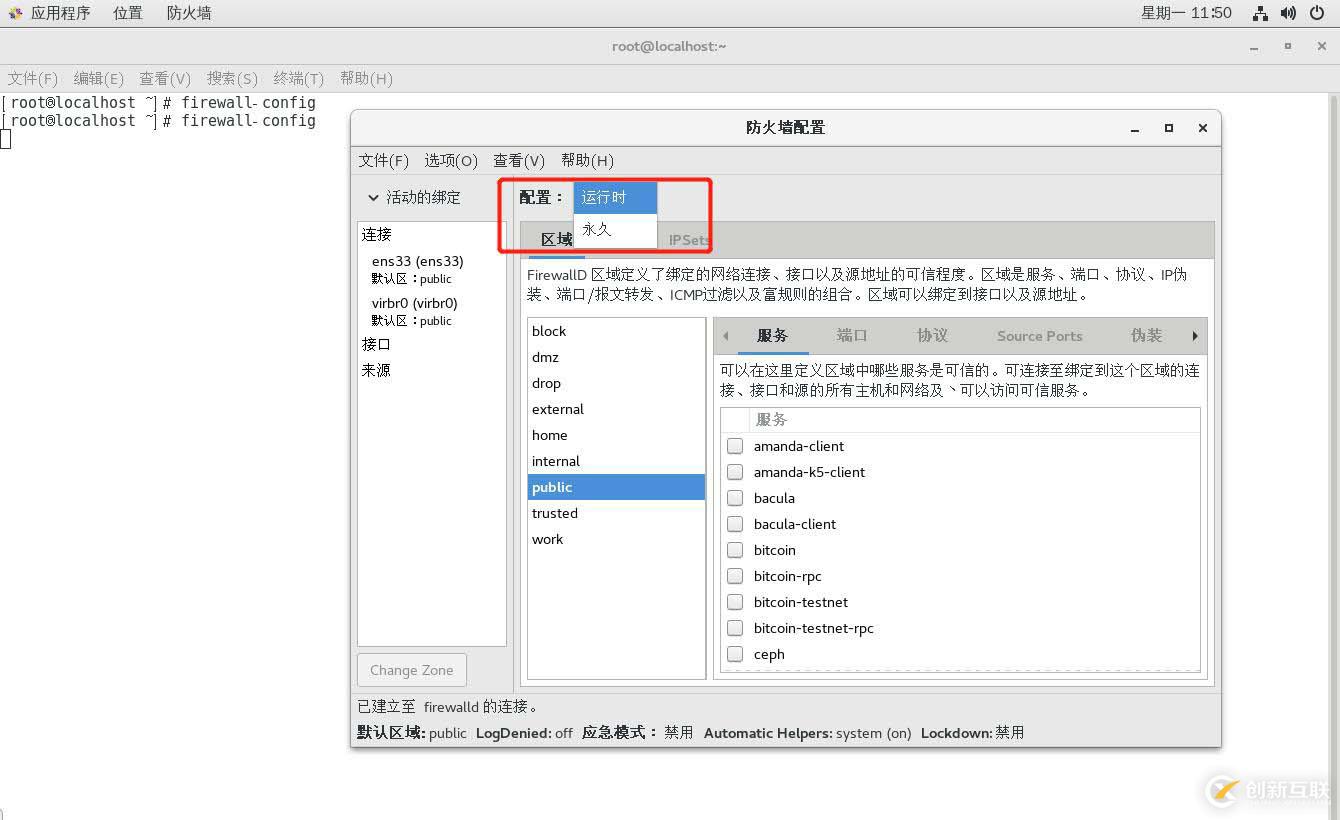Viewport: 1340px width, 820px height.
Task: Open the 位置 places menu
Action: (x=127, y=13)
